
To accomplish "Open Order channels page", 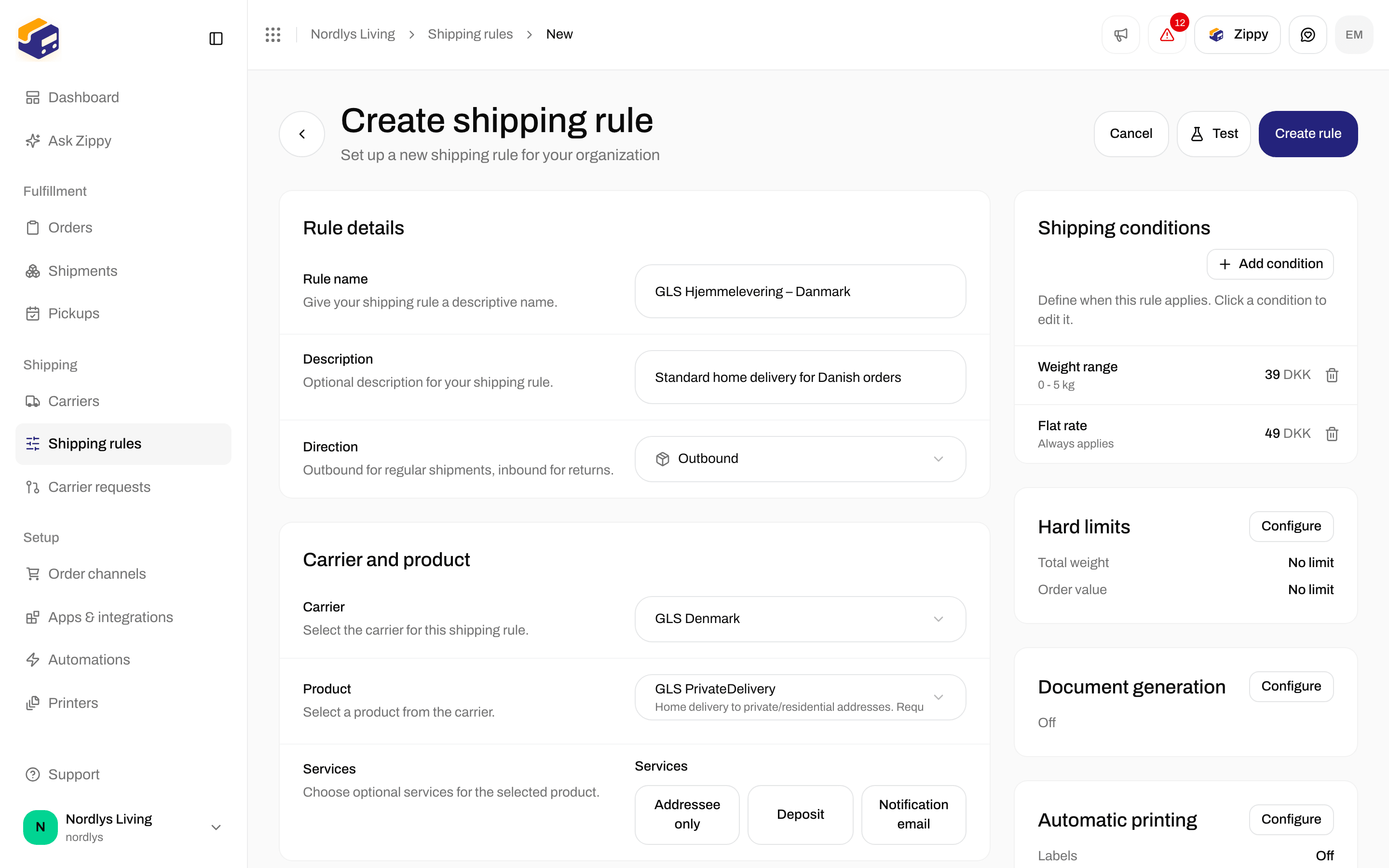I will click(123, 574).
